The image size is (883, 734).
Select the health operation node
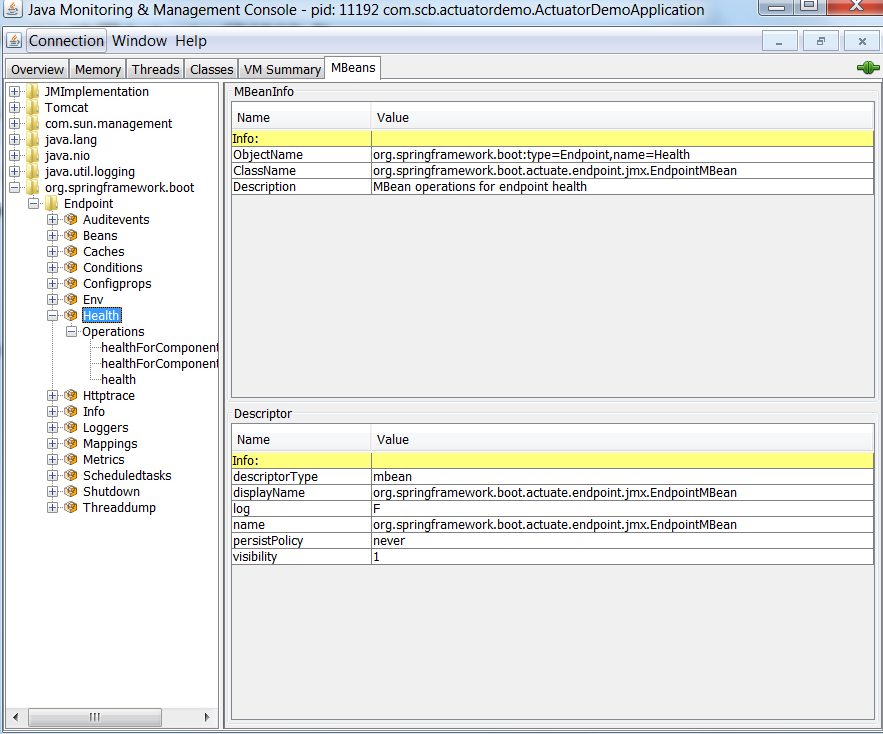[x=118, y=379]
